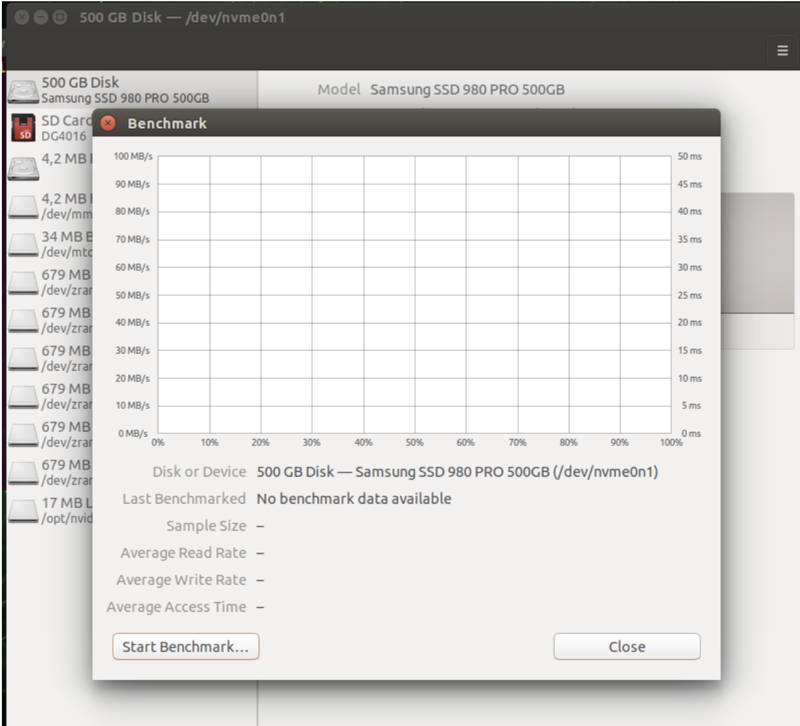Click the Model value 'Samsung SSD 980 PRO 500GB'
Viewport: 800px width, 726px height.
(467, 89)
